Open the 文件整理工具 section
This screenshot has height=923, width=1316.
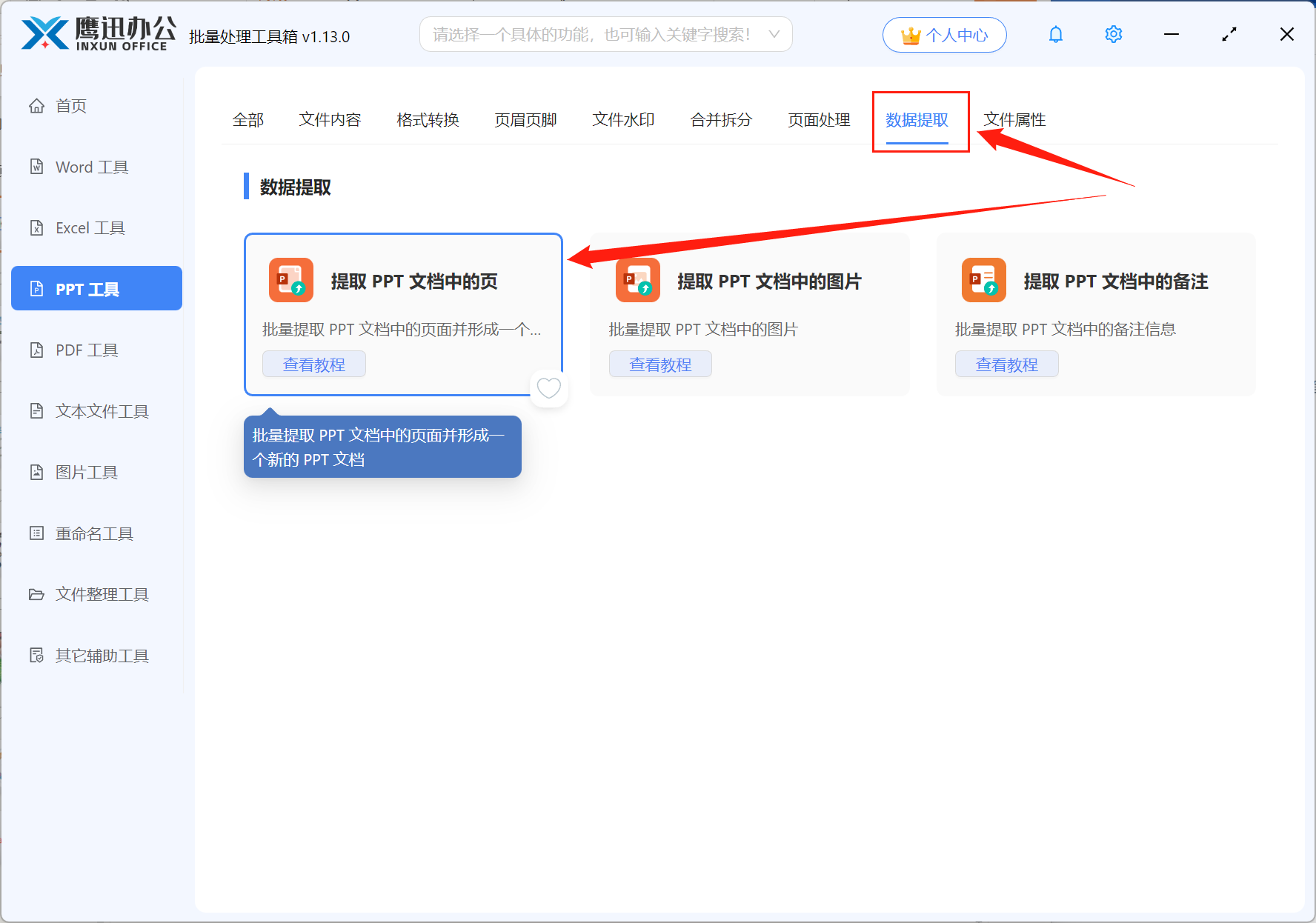pos(101,594)
